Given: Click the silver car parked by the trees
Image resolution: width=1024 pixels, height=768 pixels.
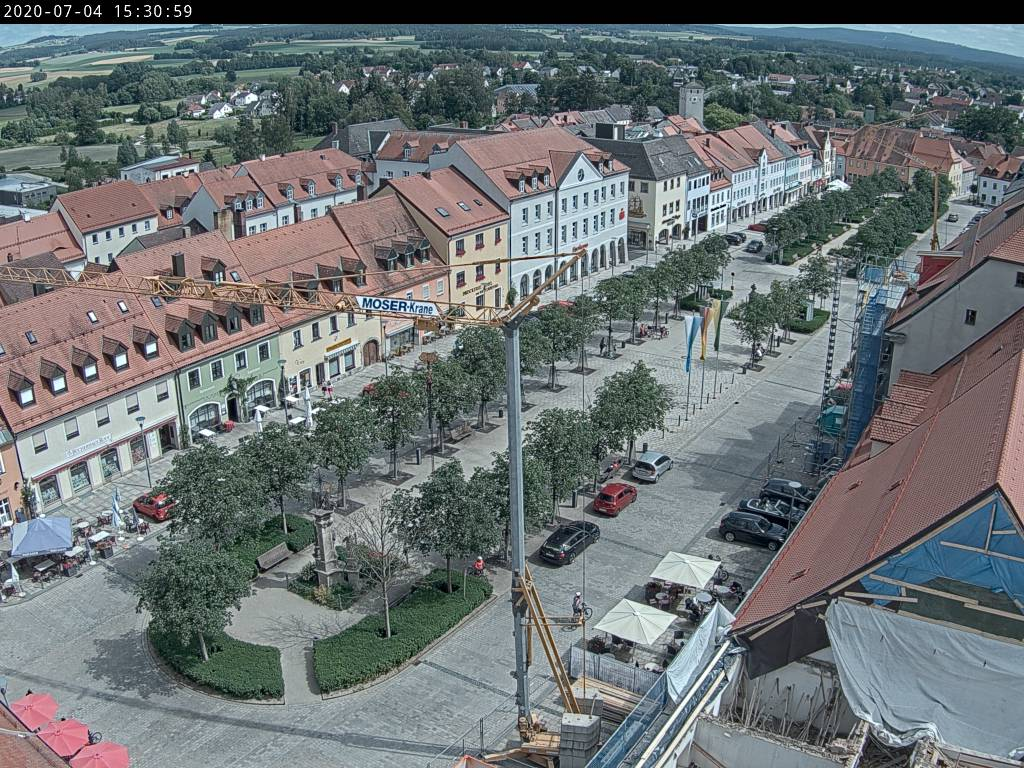Looking at the screenshot, I should (x=652, y=466).
